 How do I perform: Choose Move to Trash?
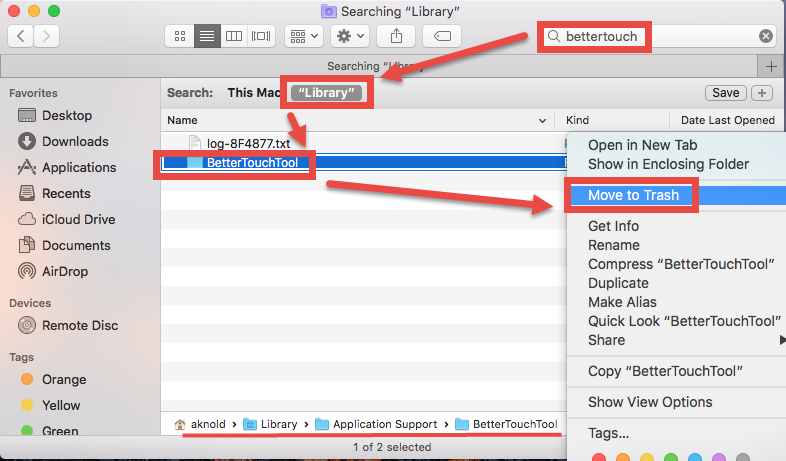pyautogui.click(x=633, y=195)
